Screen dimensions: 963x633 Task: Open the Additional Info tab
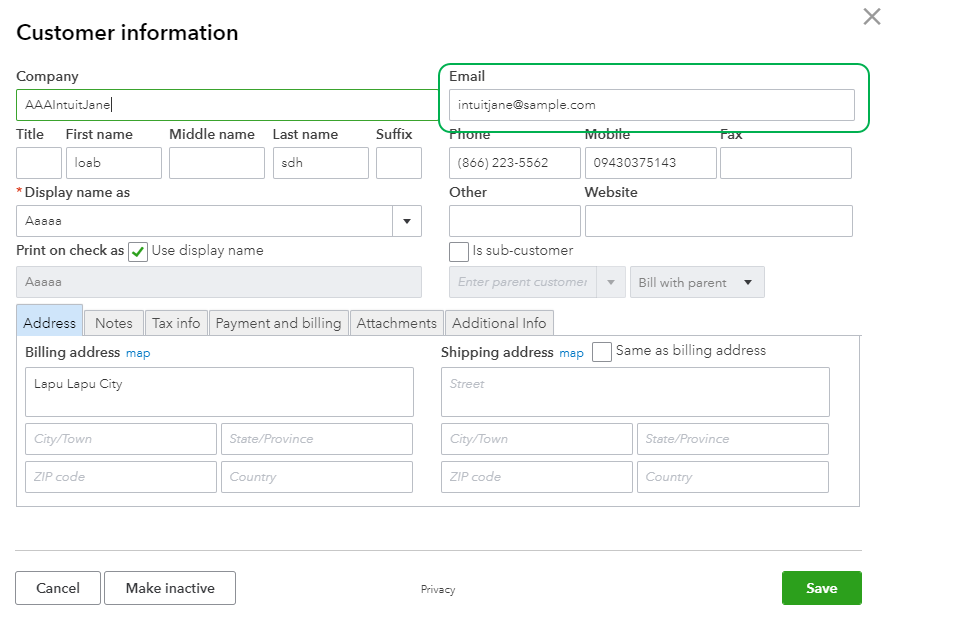(499, 323)
